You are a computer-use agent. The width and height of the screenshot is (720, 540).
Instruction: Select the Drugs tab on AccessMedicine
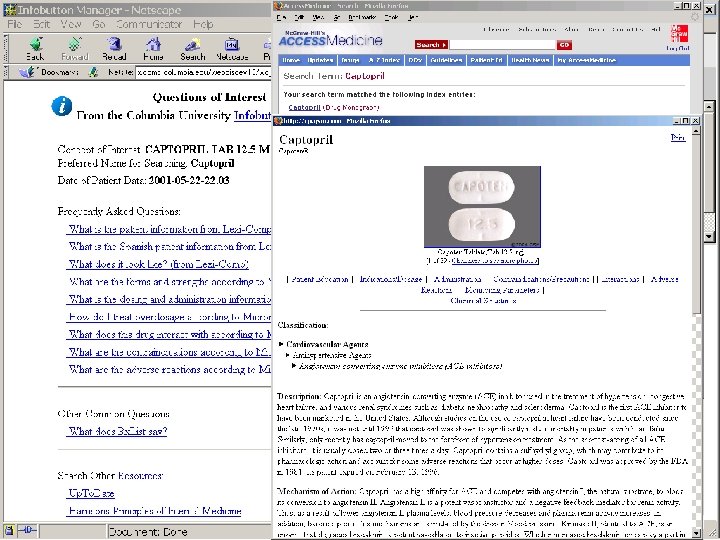click(350, 60)
